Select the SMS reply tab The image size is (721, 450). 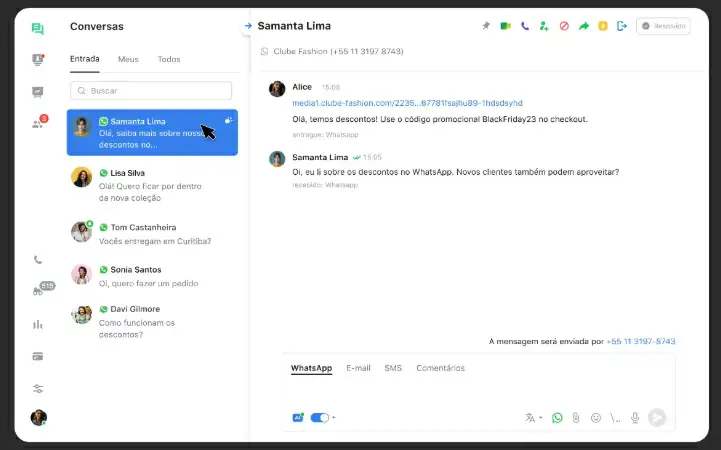tap(393, 368)
